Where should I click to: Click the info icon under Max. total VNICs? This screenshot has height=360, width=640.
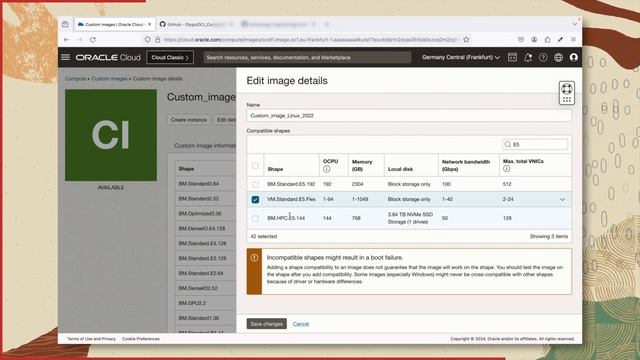tap(507, 169)
